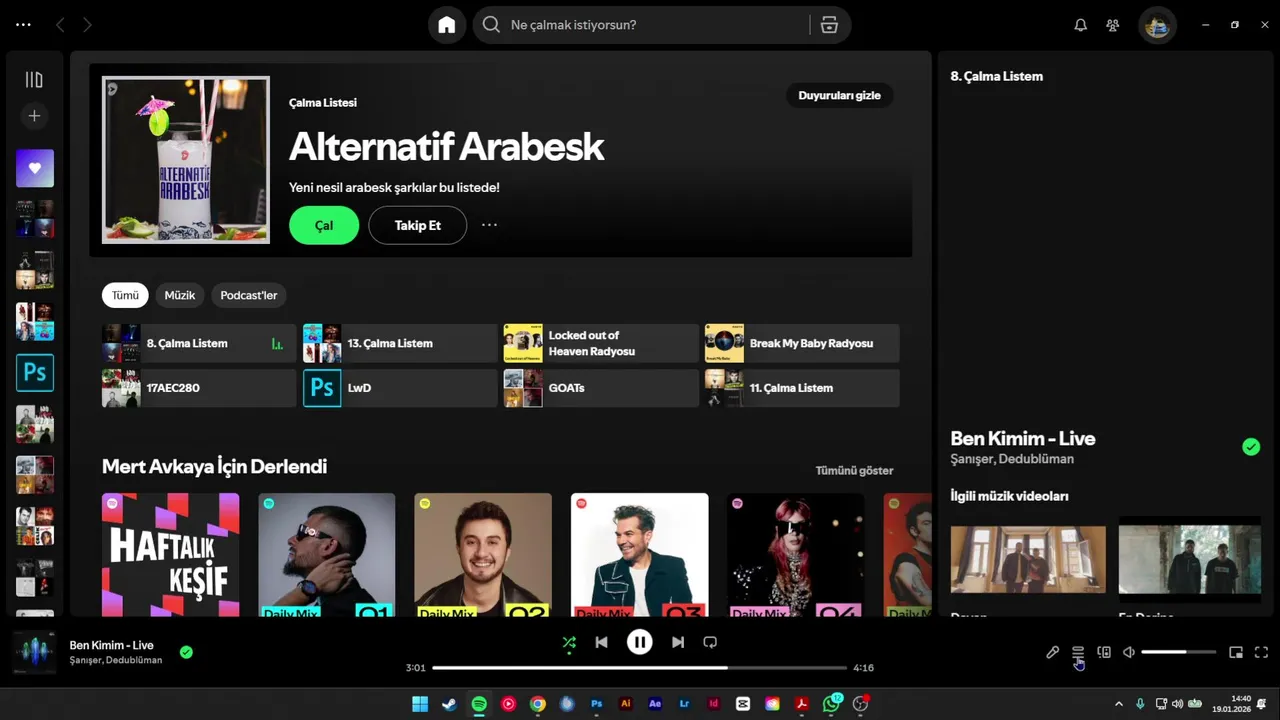Select the Tümü filter chip

[x=125, y=295]
